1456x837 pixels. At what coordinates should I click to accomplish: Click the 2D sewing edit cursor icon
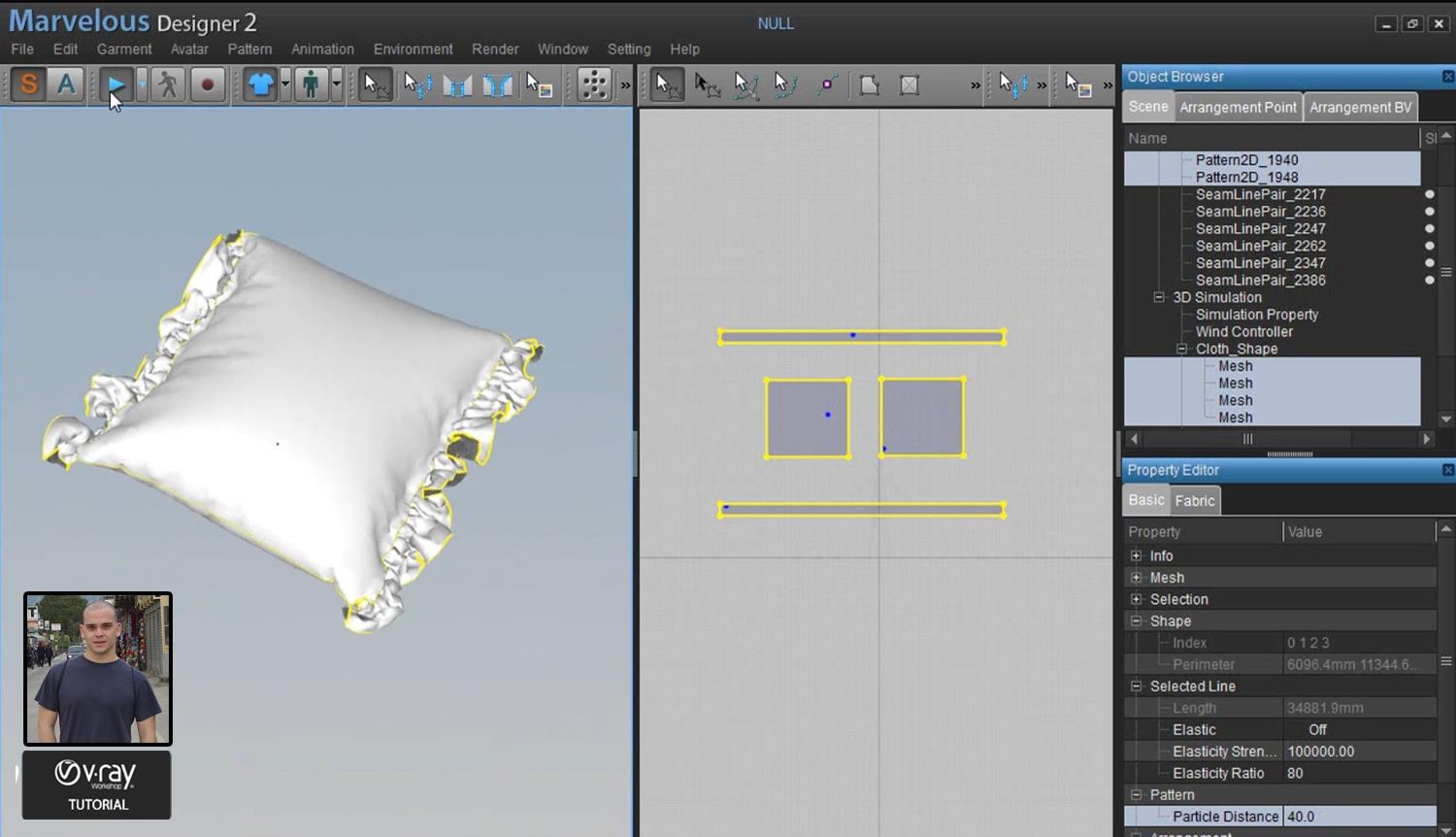(1012, 85)
